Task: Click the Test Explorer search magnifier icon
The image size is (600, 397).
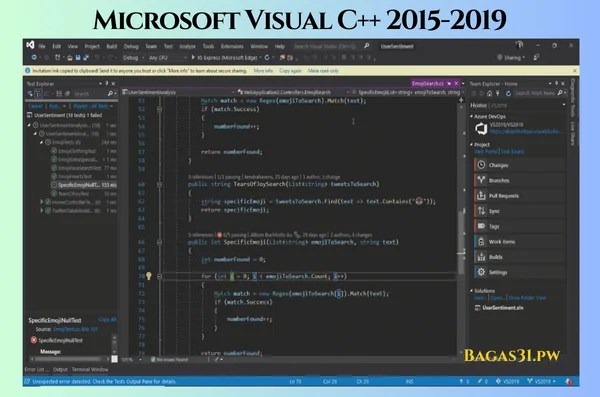Action: pos(110,93)
